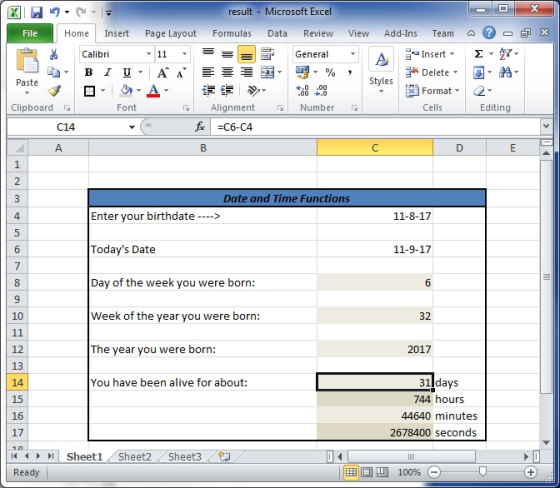Screen dimensions: 560x488
Task: Click the Orientation icon
Action: (x=253, y=91)
